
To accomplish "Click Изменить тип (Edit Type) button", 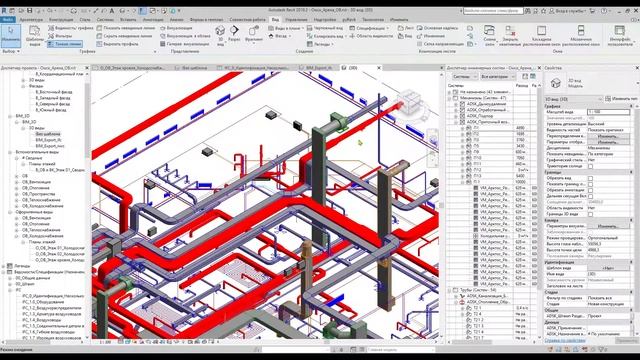I will click(x=621, y=99).
